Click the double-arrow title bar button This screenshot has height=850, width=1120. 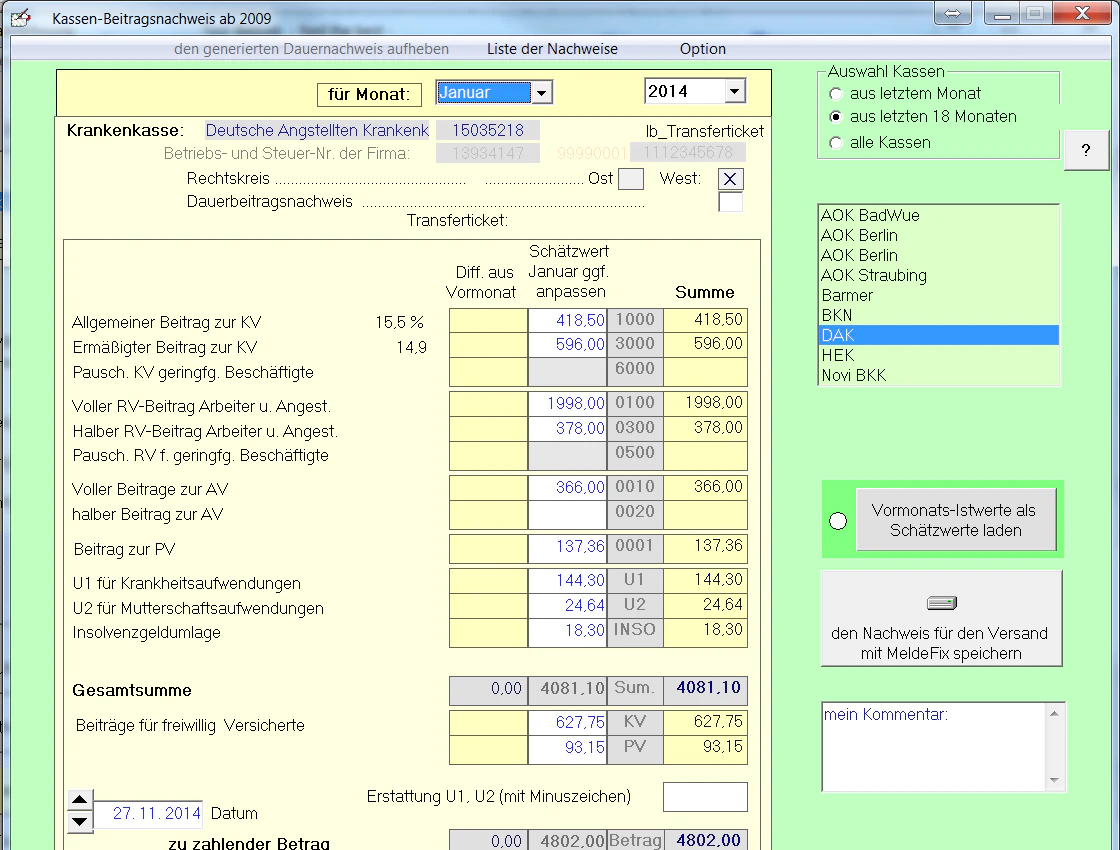[x=952, y=13]
